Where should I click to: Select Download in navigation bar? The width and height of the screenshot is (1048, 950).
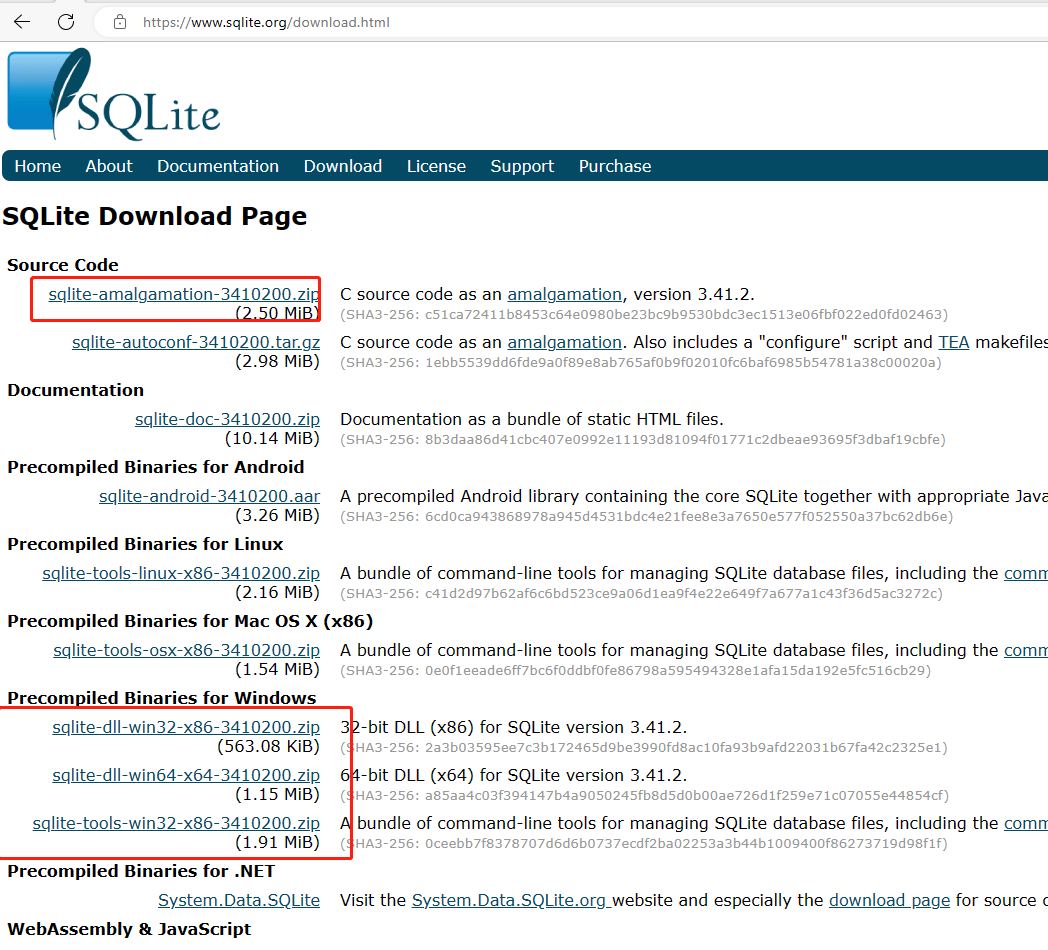point(343,166)
